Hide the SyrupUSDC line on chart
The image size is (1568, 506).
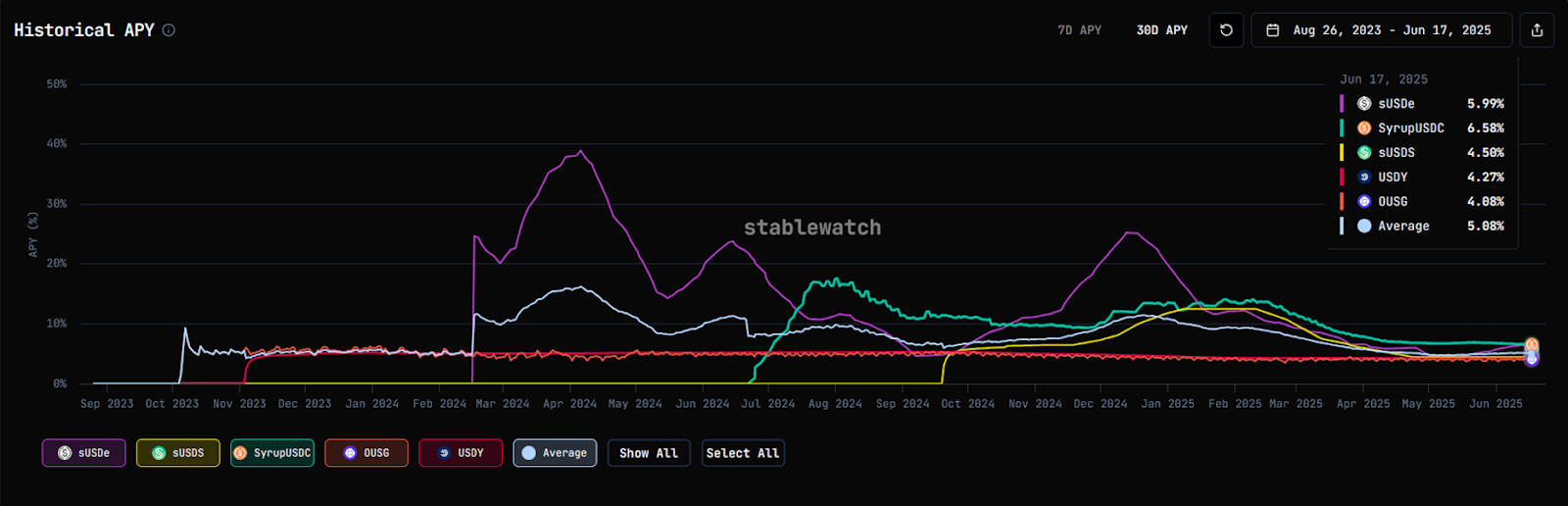[272, 453]
